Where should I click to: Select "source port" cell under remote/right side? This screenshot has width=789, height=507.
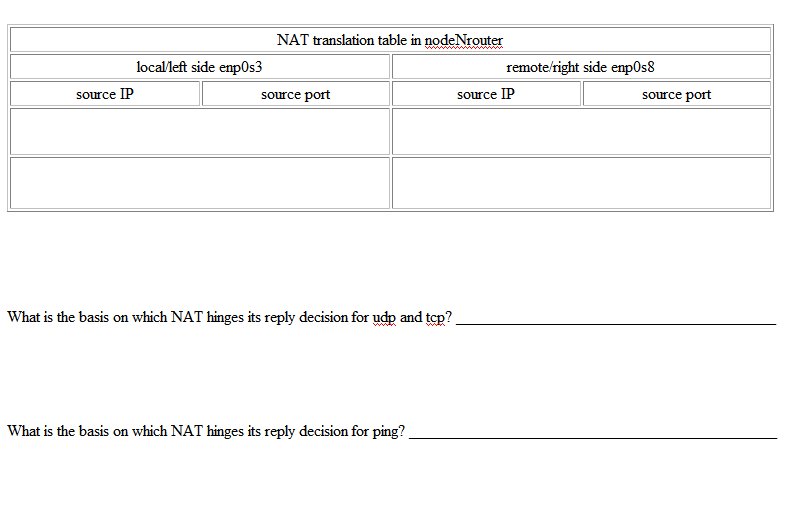tap(676, 94)
